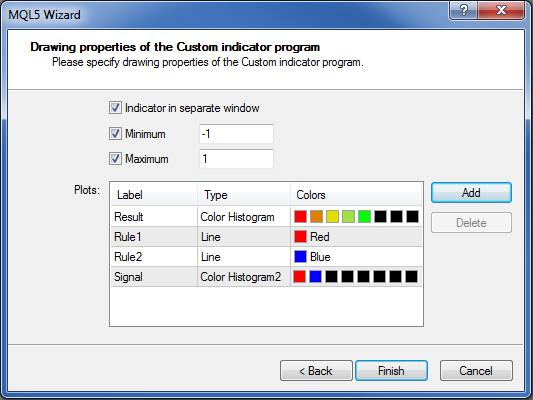
Task: Select the Rule2 label cell
Action: click(154, 257)
